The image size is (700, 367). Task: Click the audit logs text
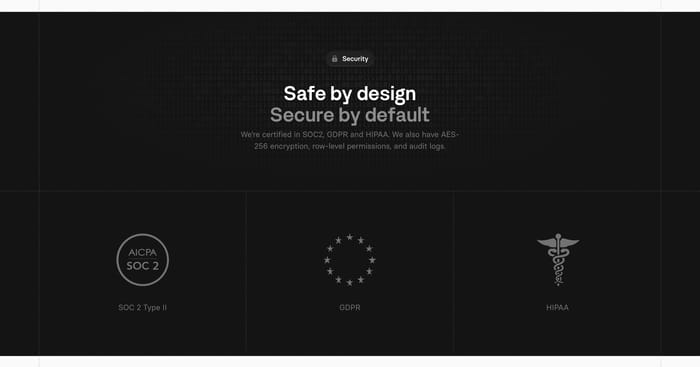(426, 146)
